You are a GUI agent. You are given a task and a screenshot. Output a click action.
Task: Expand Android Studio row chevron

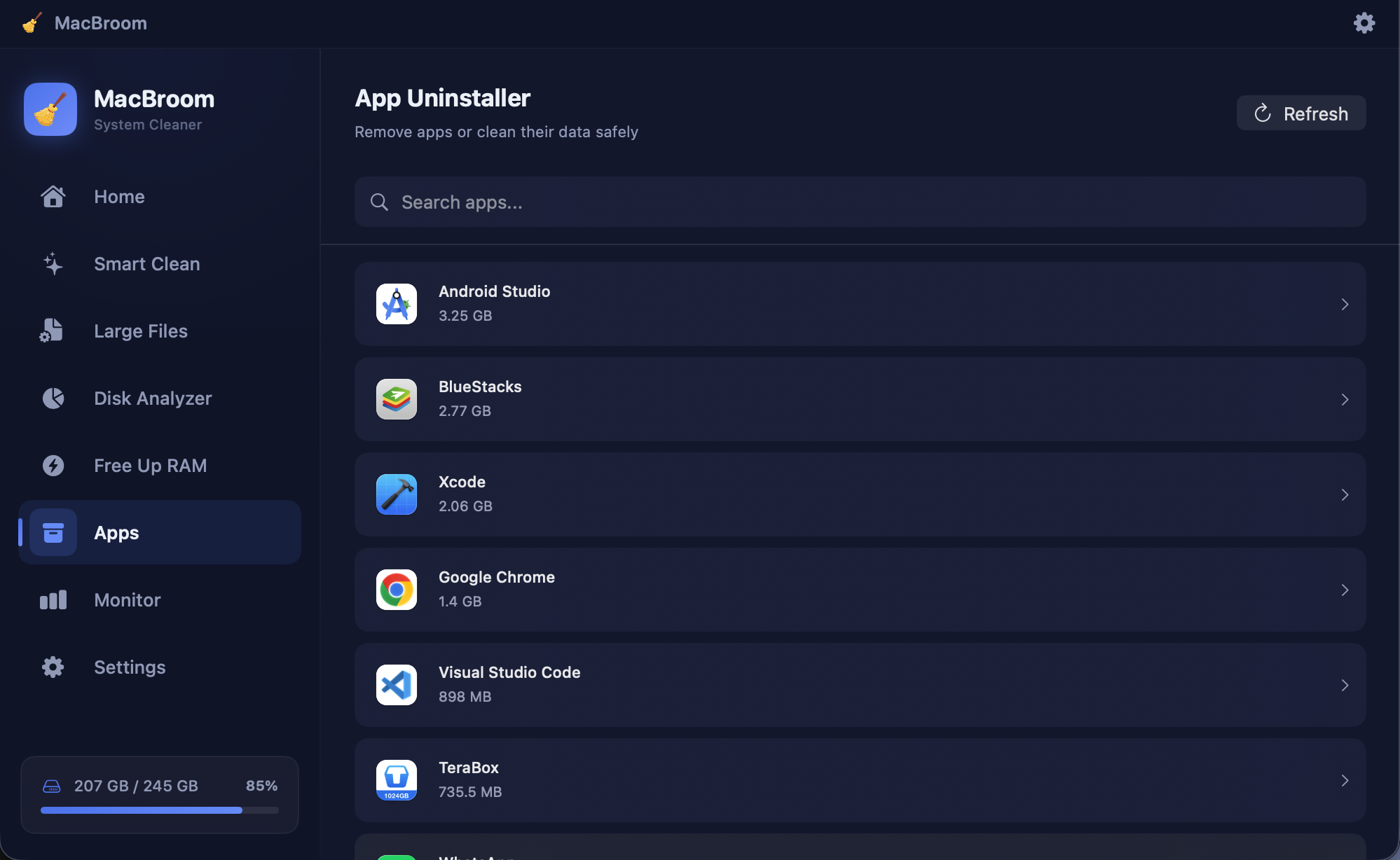click(x=1345, y=304)
